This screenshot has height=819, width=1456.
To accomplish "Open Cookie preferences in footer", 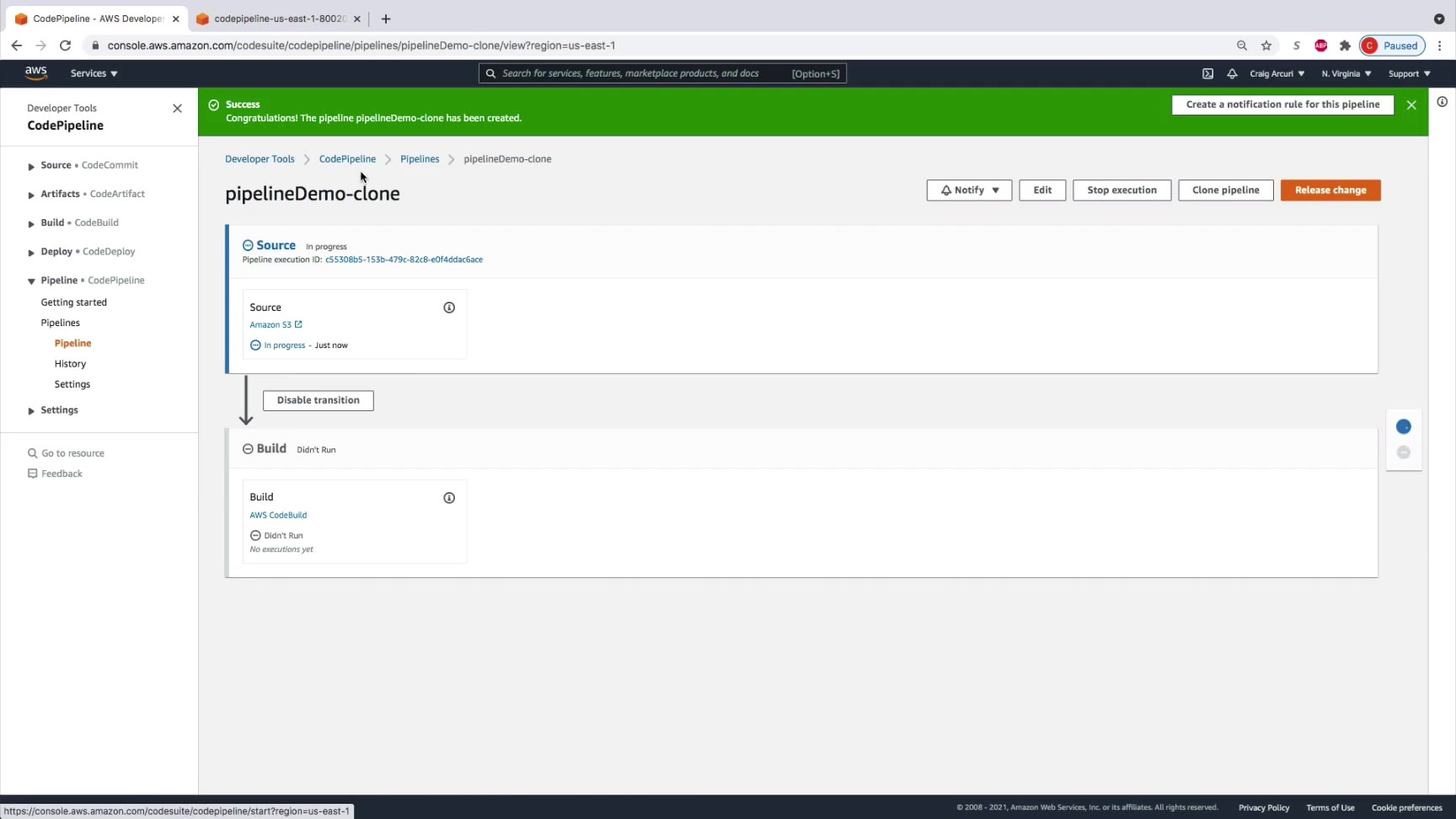I will click(1407, 808).
